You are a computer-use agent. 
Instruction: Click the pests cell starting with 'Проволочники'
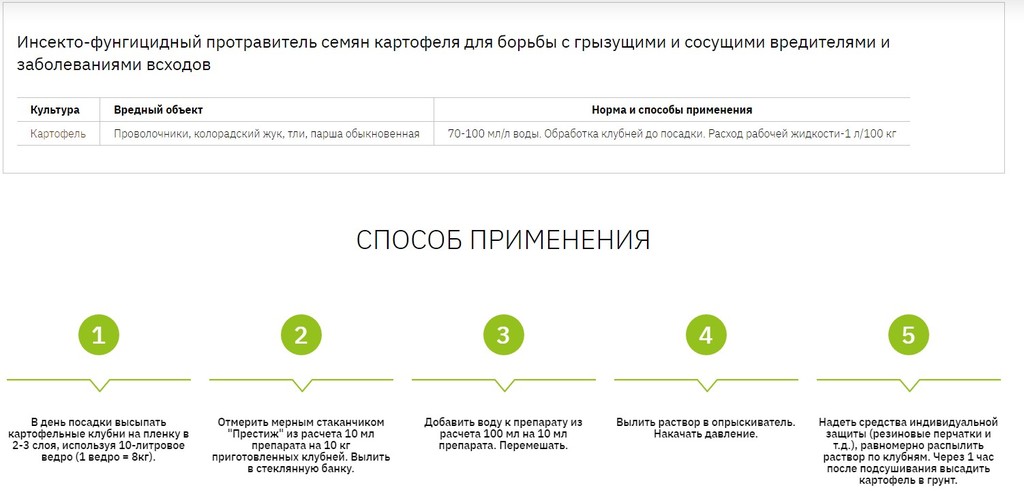(266, 133)
